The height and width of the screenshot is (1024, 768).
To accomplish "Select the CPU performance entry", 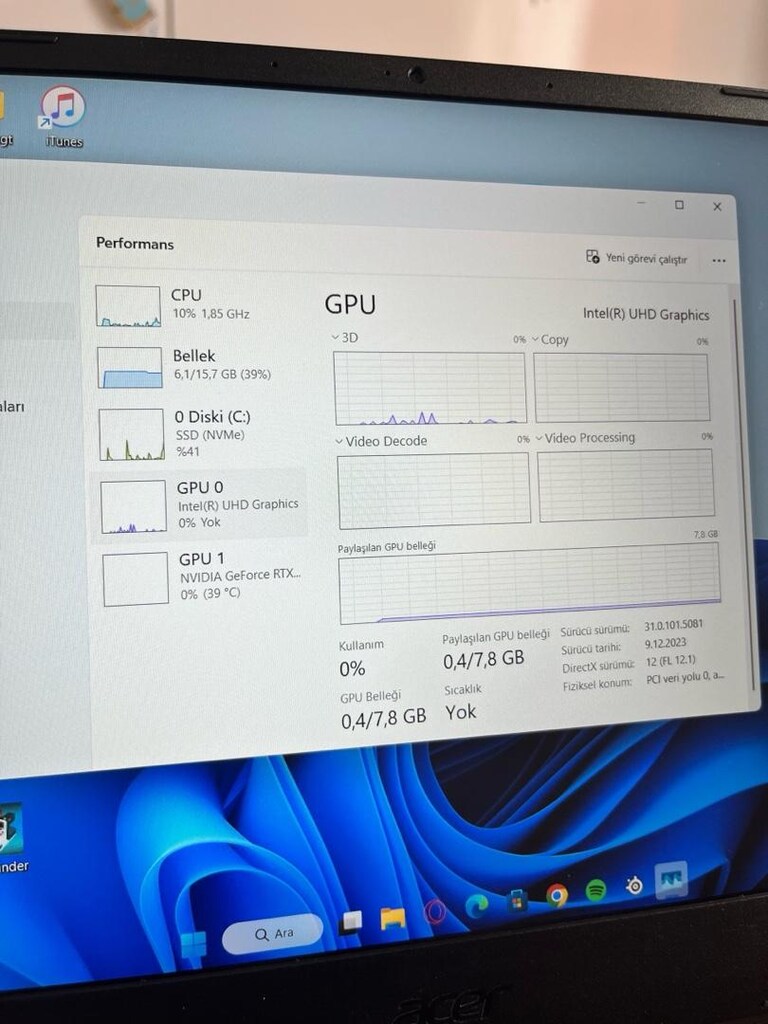I will point(197,305).
